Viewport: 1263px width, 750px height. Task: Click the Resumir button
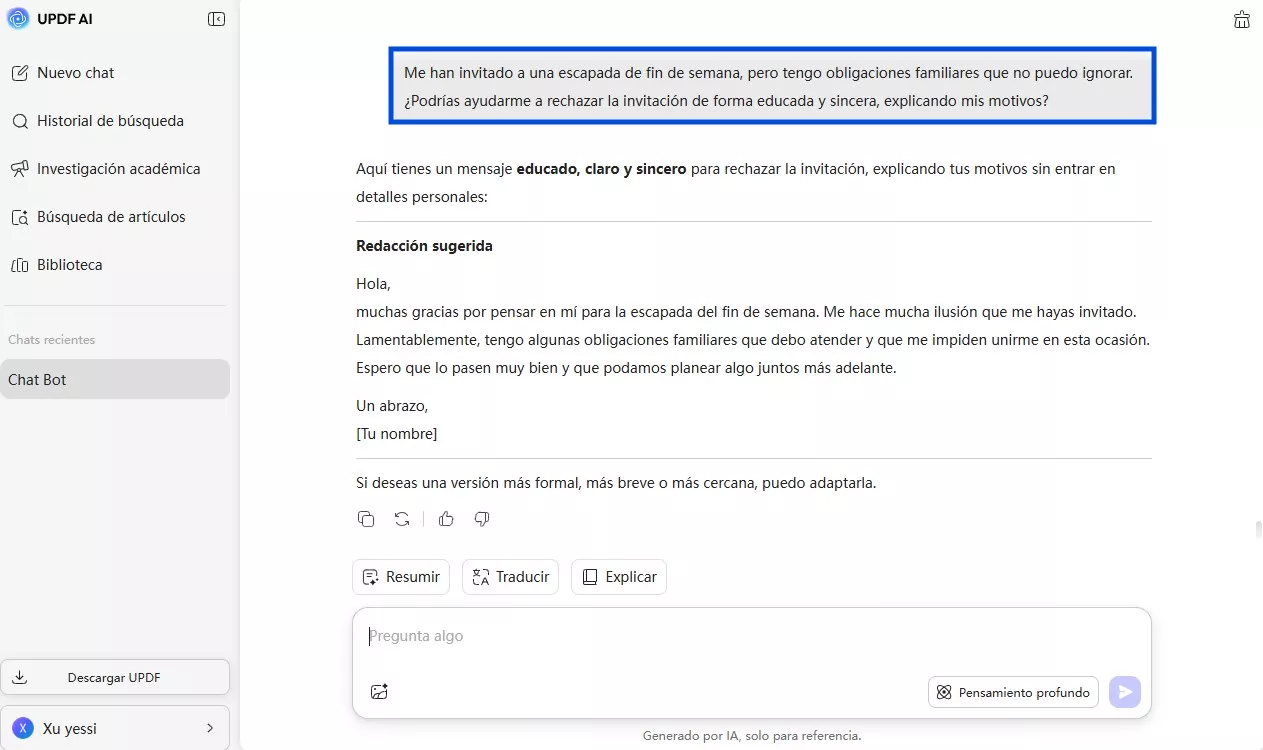pos(401,577)
